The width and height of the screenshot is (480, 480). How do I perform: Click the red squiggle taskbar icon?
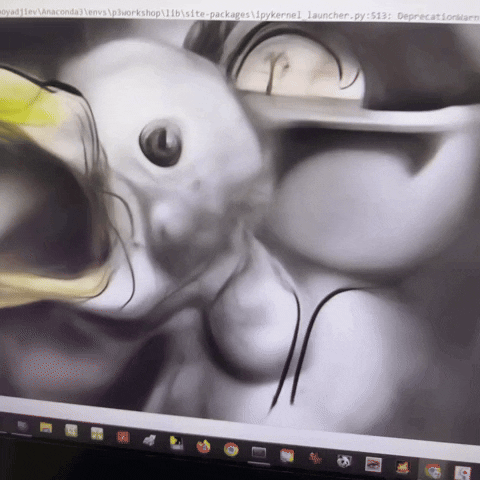click(x=315, y=458)
